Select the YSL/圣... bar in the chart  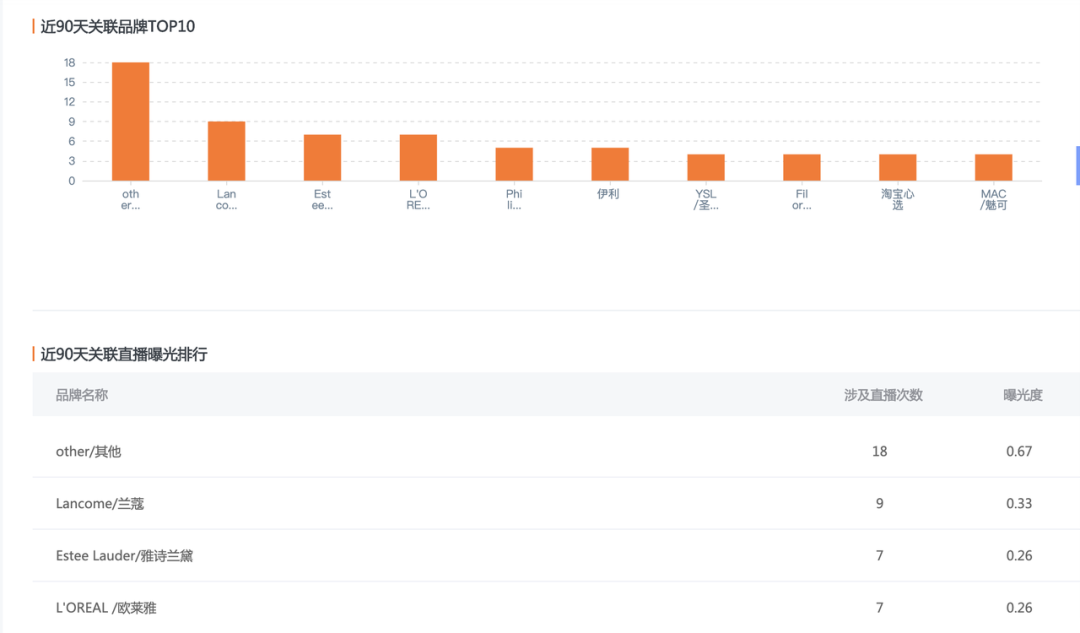pos(706,167)
